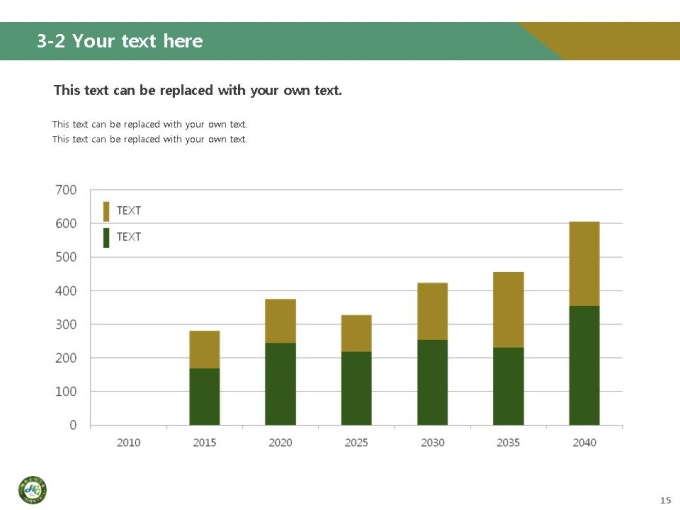Click the 2030 x-axis label
This screenshot has width=680, height=510.
click(433, 443)
